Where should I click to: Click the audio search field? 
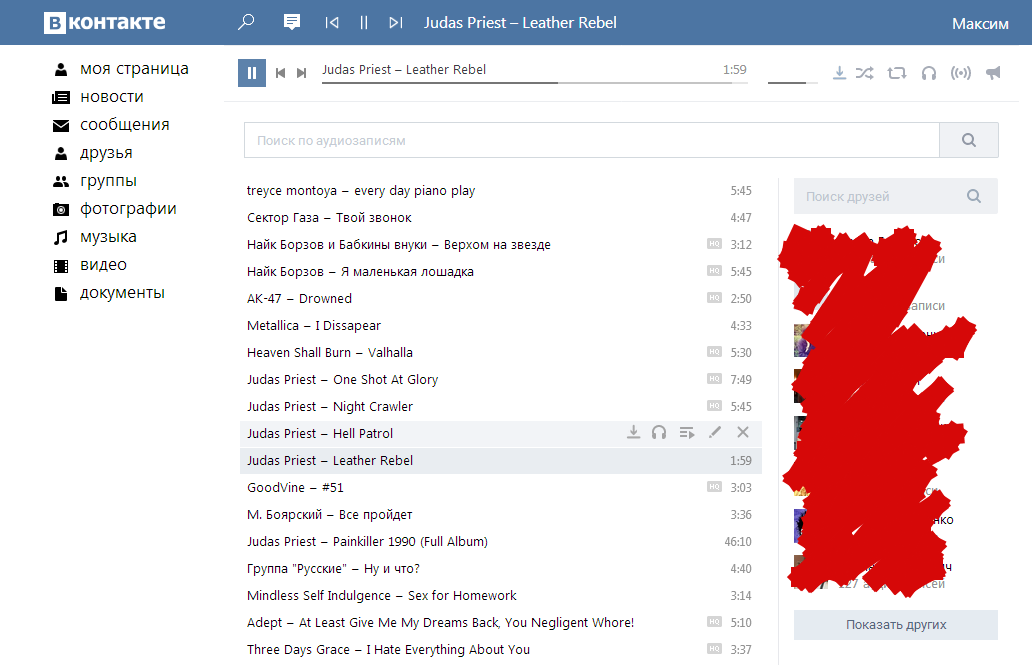(x=592, y=140)
